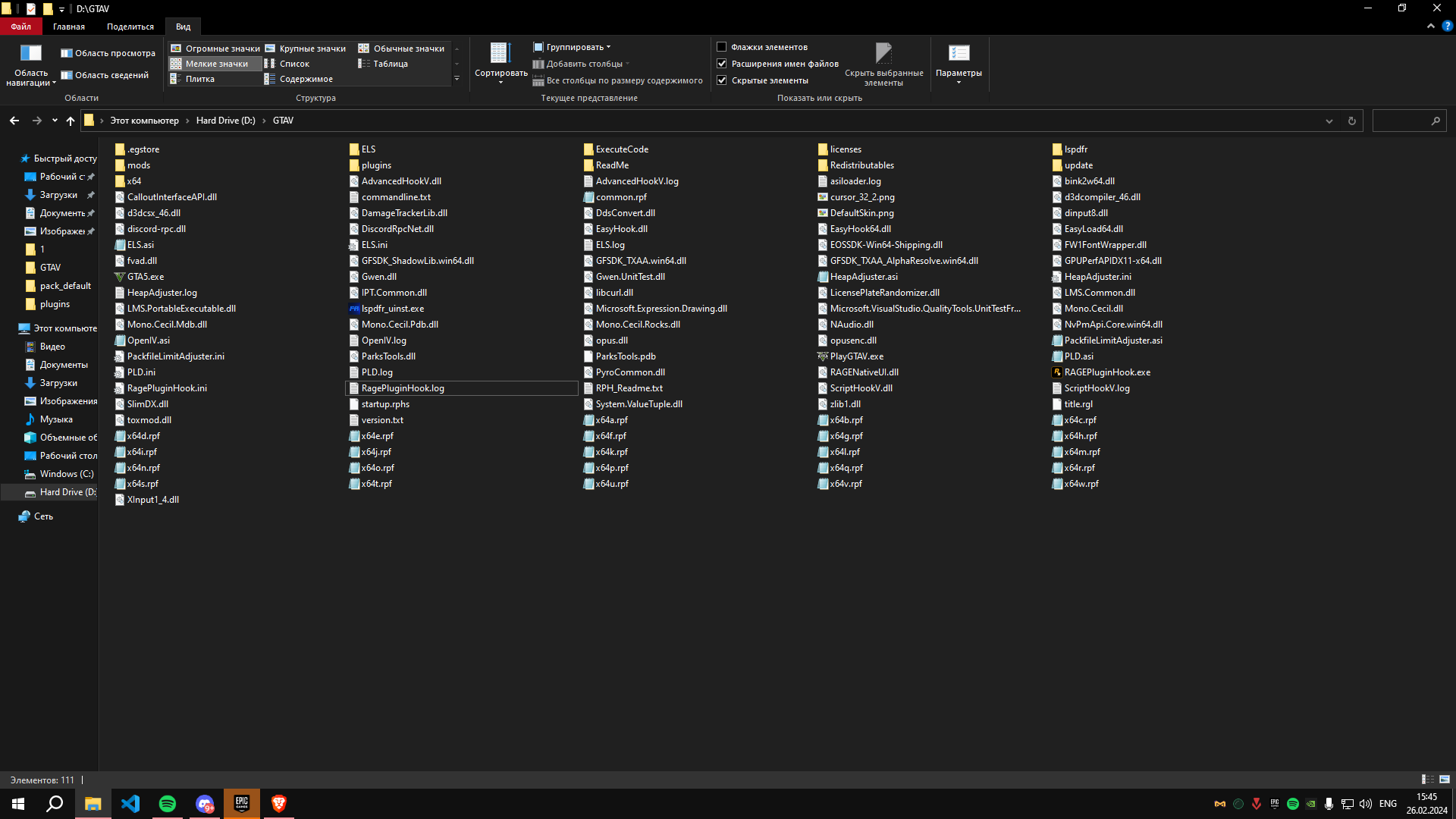Toggle the Preview pane button
The image size is (1456, 819).
pos(108,53)
